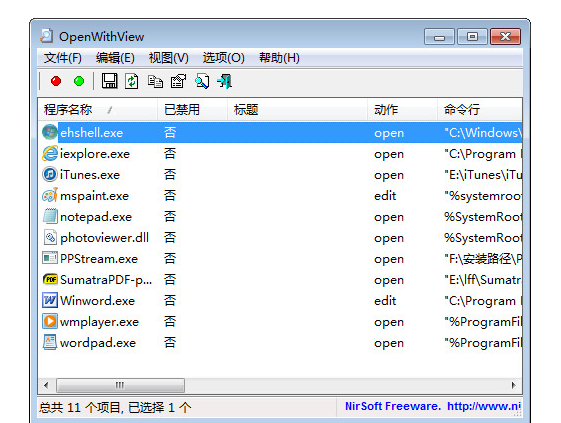The image size is (561, 423).
Task: Click the E:\lff\Sumatr command line cell
Action: pos(483,280)
